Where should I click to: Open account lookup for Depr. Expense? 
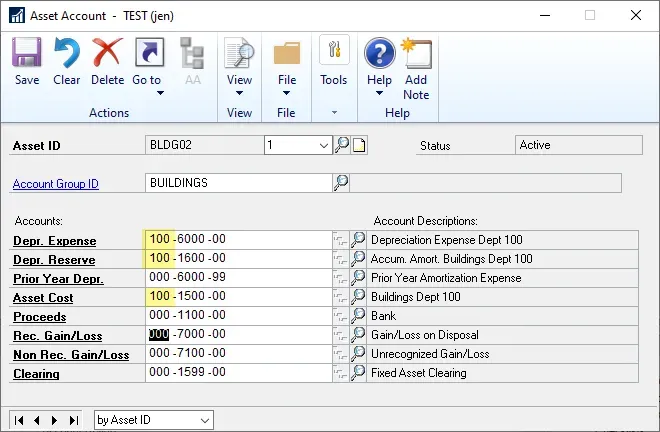[358, 240]
